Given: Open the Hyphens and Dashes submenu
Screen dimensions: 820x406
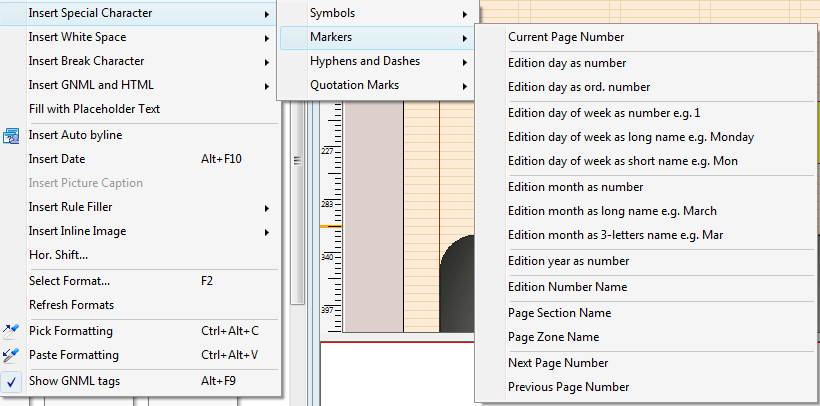Looking at the screenshot, I should tap(377, 61).
